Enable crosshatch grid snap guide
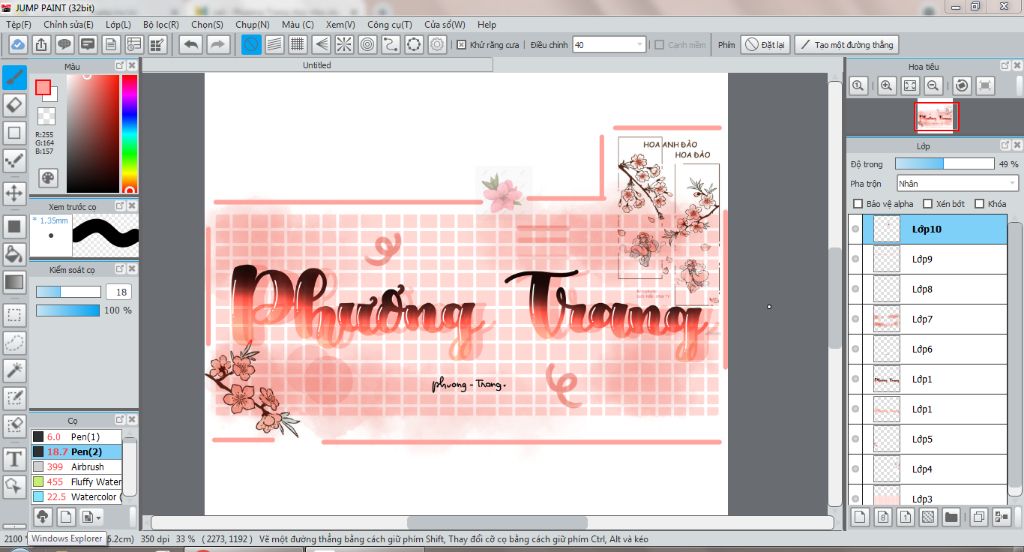The width and height of the screenshot is (1024, 552). click(x=298, y=44)
